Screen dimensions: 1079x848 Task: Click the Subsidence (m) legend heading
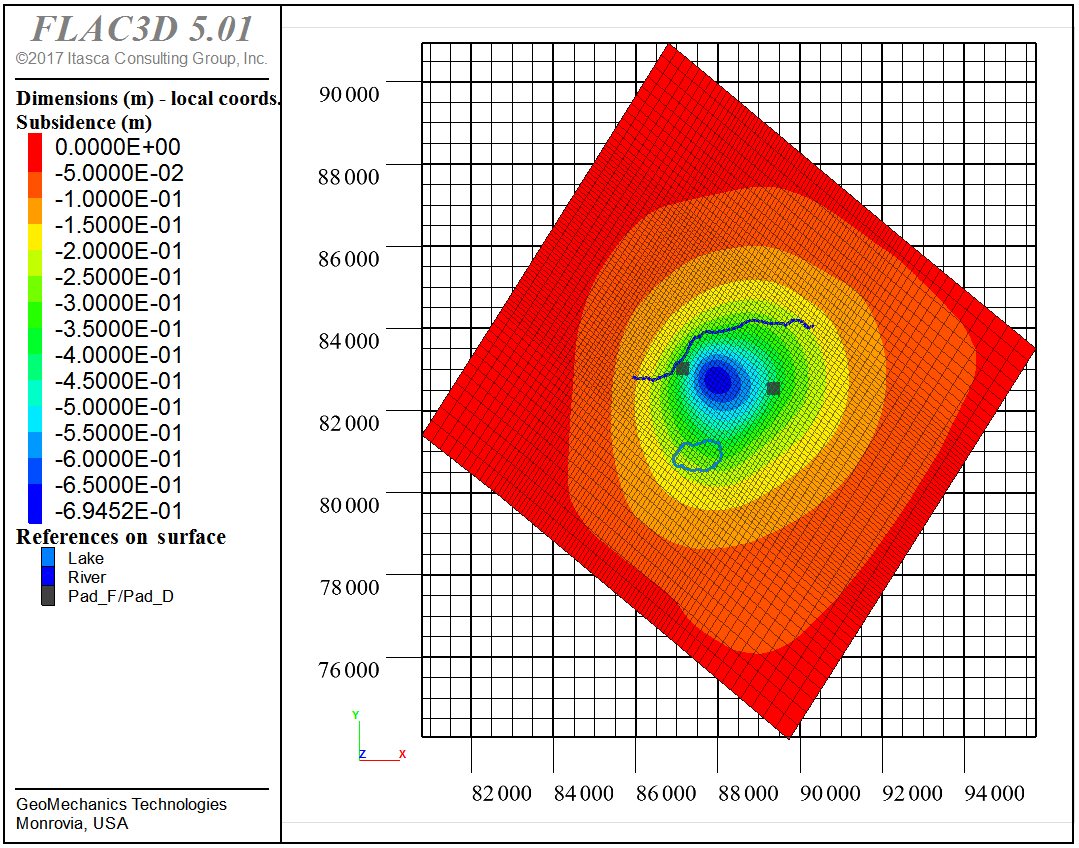coord(84,123)
